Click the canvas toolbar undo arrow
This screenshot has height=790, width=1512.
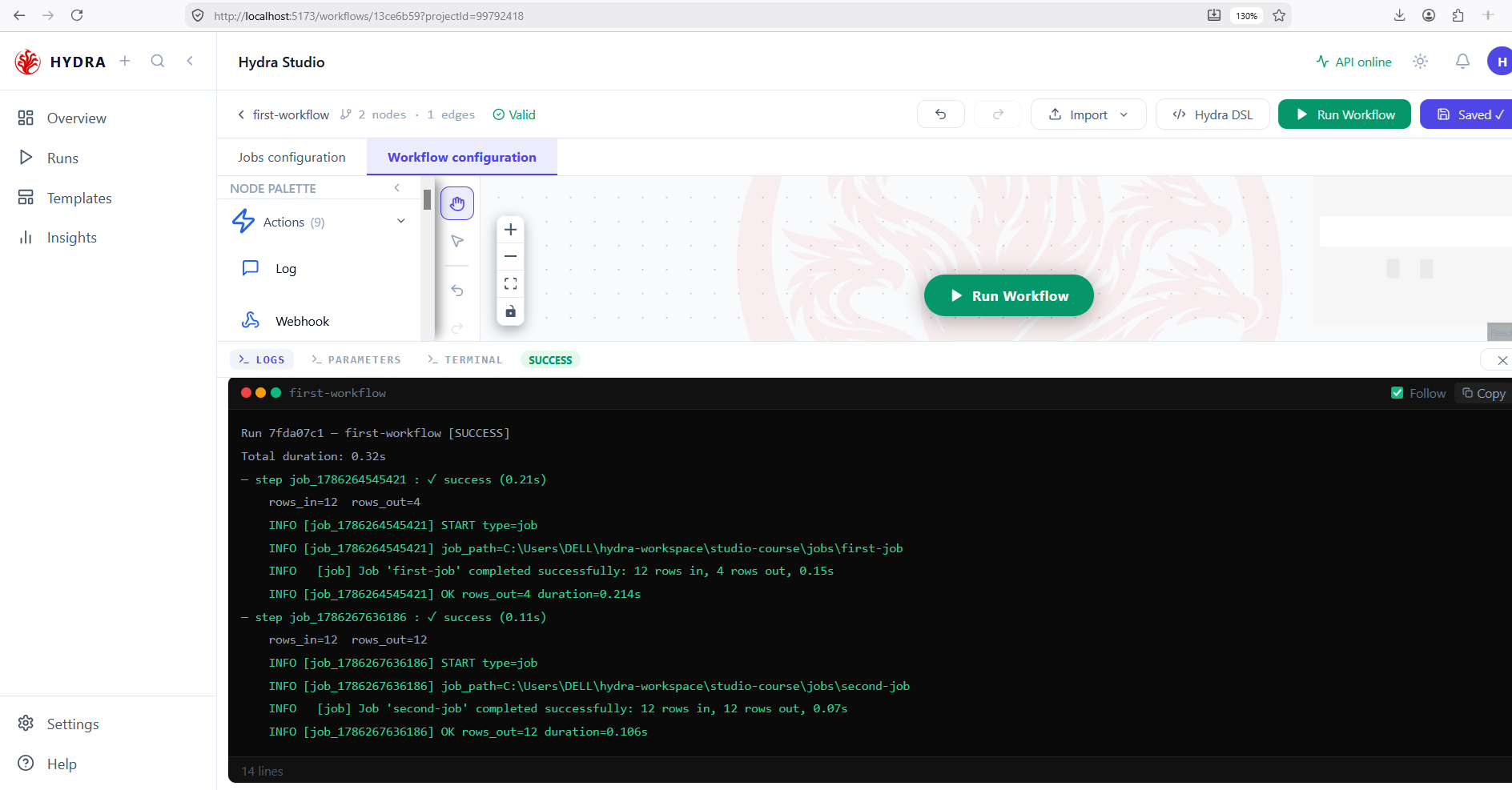457,290
